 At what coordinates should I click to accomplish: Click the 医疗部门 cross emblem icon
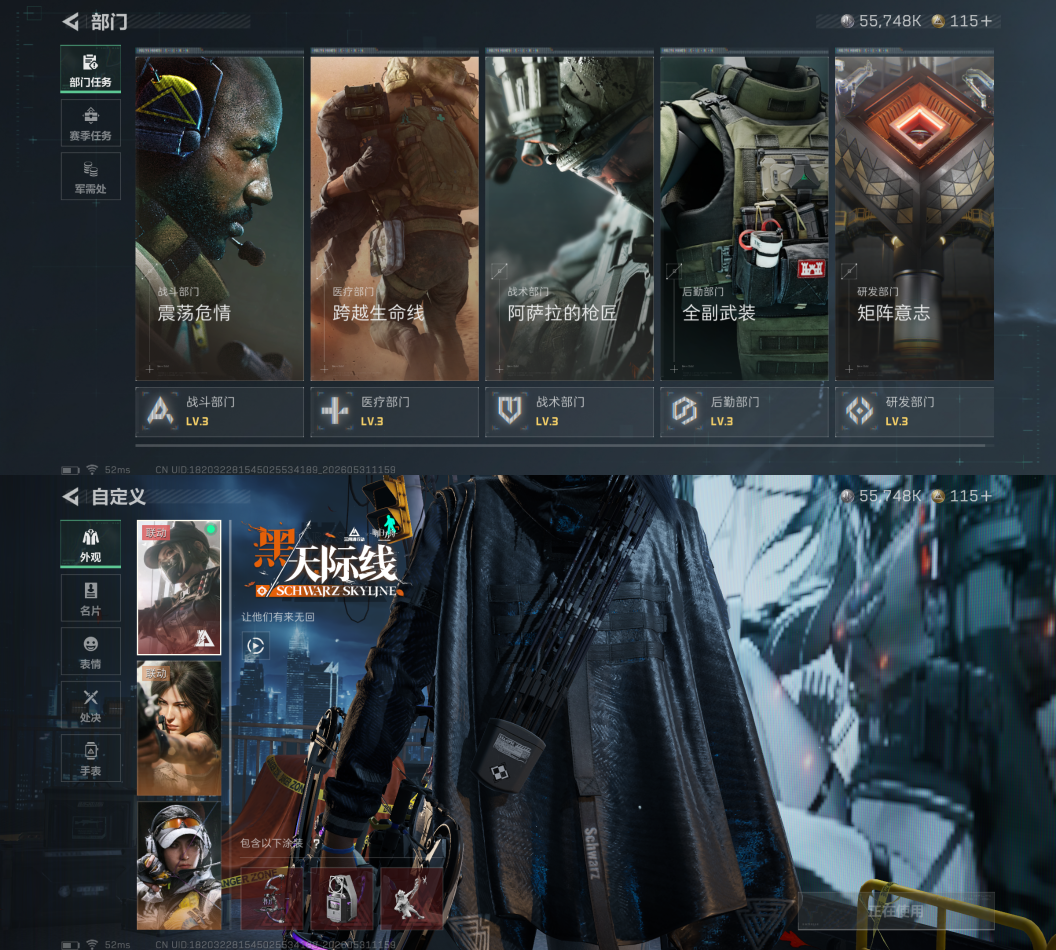pyautogui.click(x=335, y=411)
